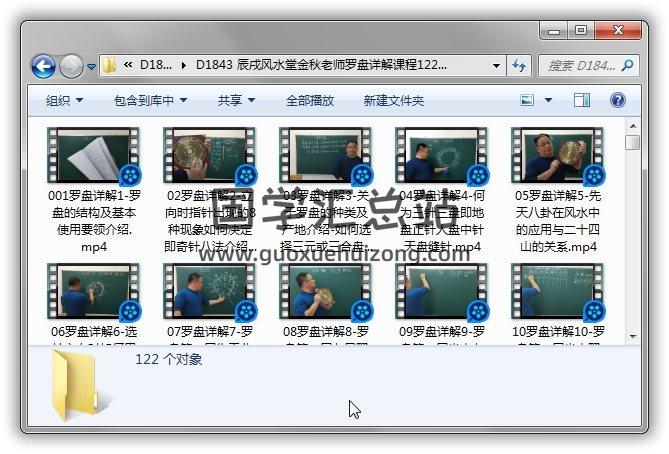Select video thumbnail 07罗盘详解7
The width and height of the screenshot is (669, 454).
pyautogui.click(x=210, y=292)
